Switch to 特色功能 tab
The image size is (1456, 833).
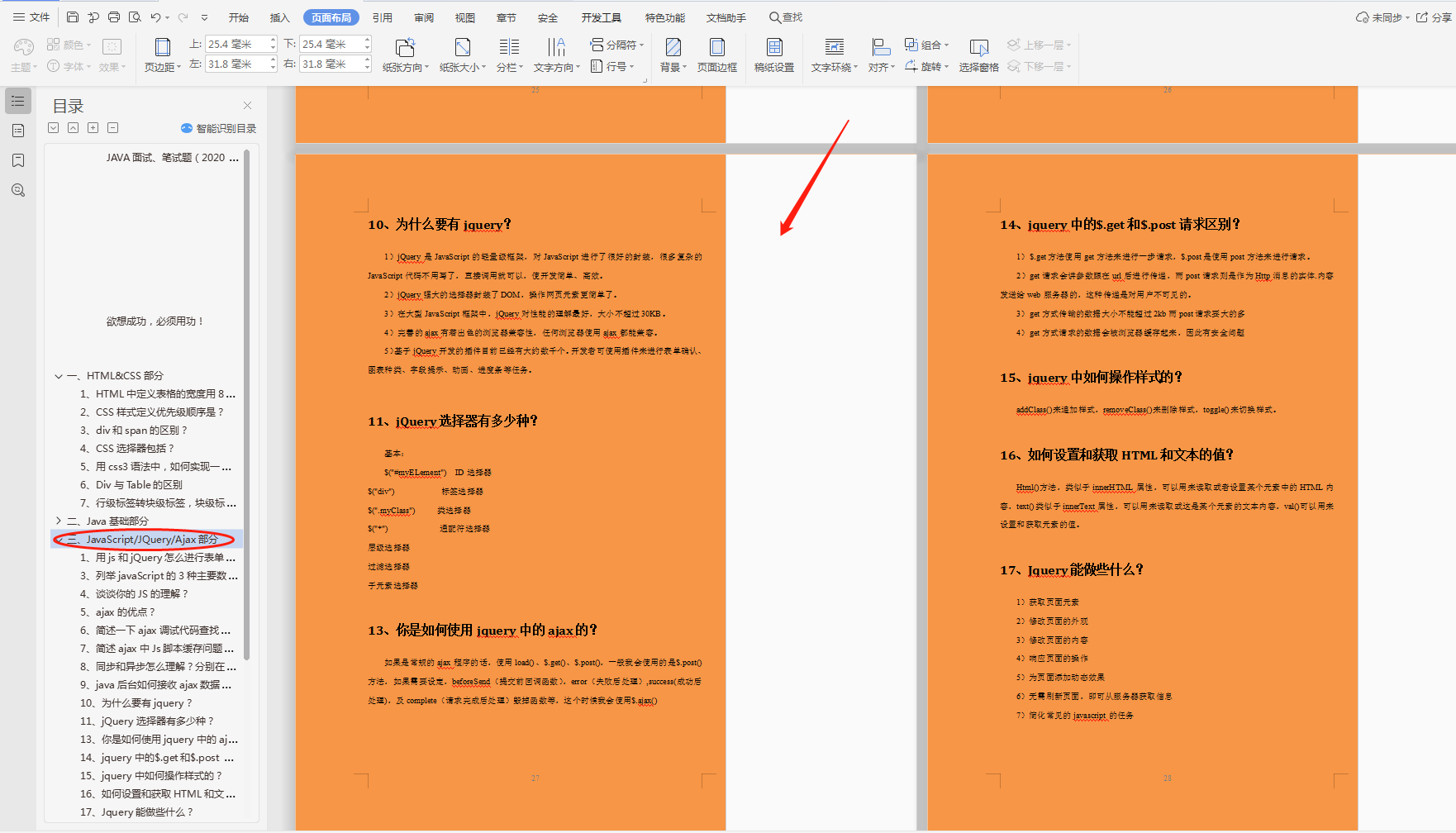click(x=665, y=17)
